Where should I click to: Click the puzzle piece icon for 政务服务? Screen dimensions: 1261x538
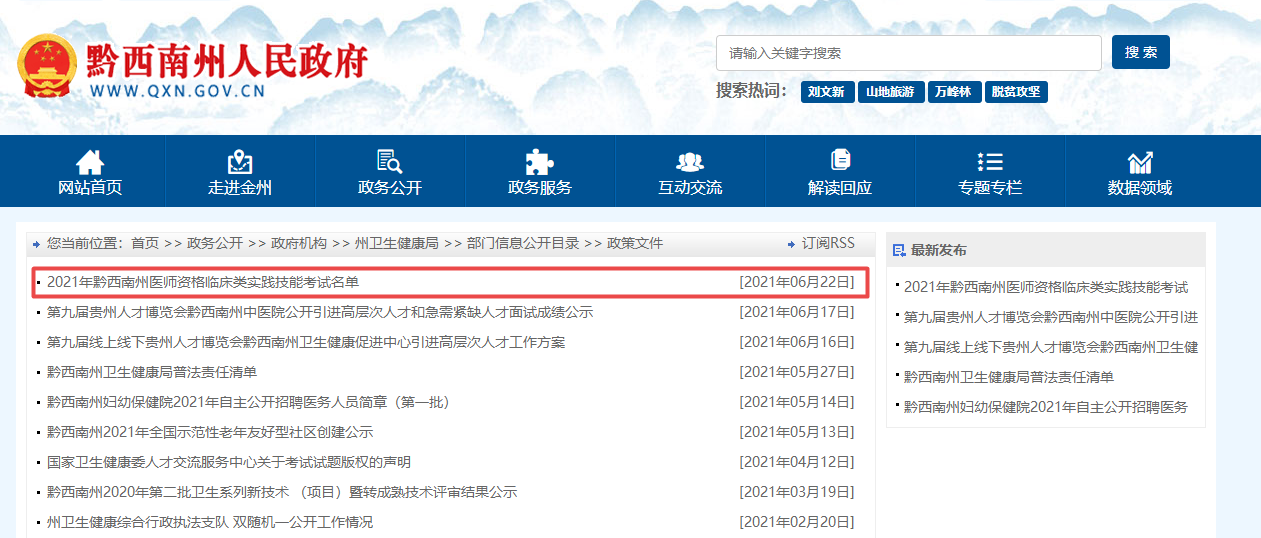(540, 161)
